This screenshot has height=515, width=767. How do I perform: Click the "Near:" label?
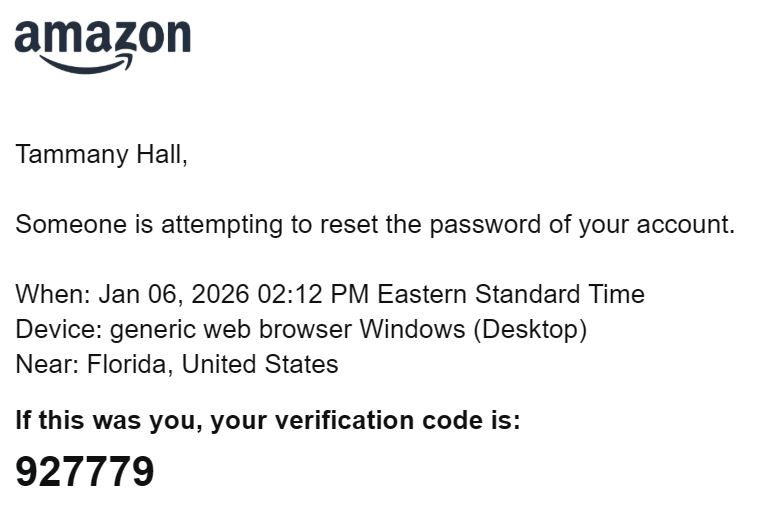pos(47,364)
